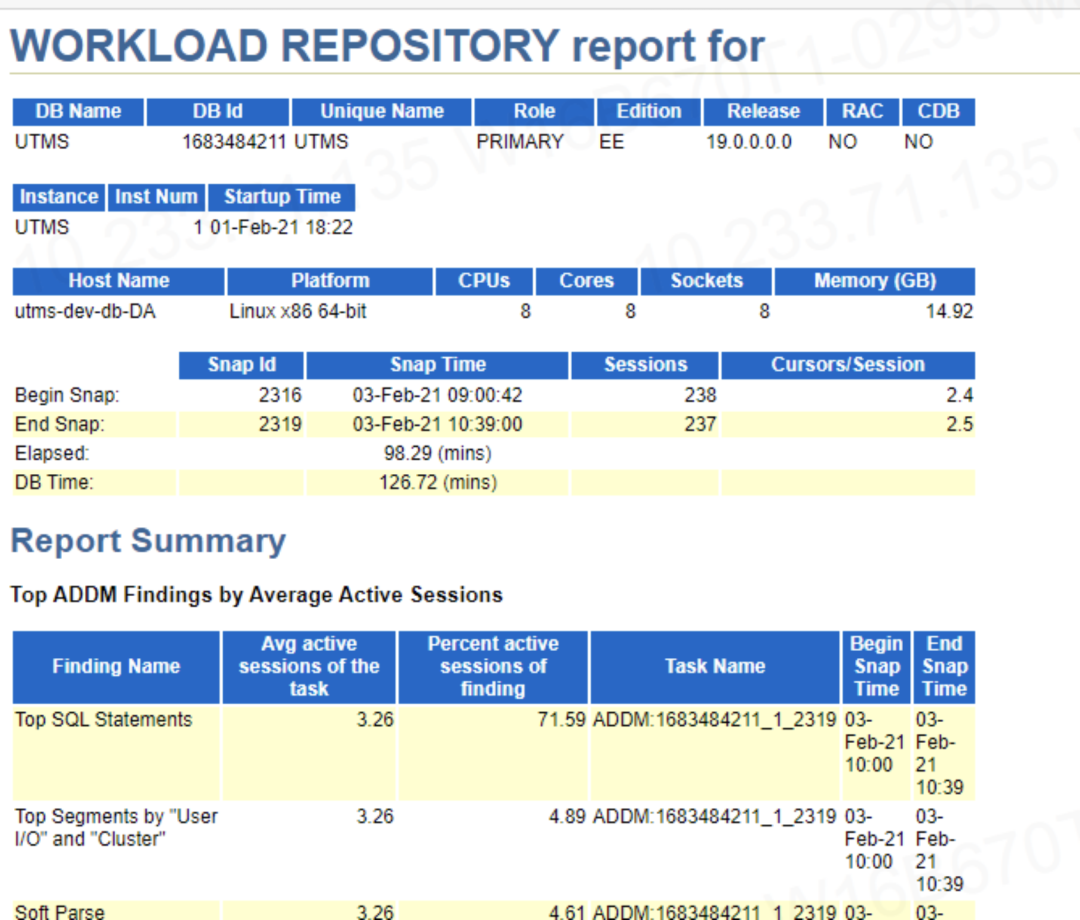Click end snap time 03-Feb-21 10:39:00

tap(437, 424)
